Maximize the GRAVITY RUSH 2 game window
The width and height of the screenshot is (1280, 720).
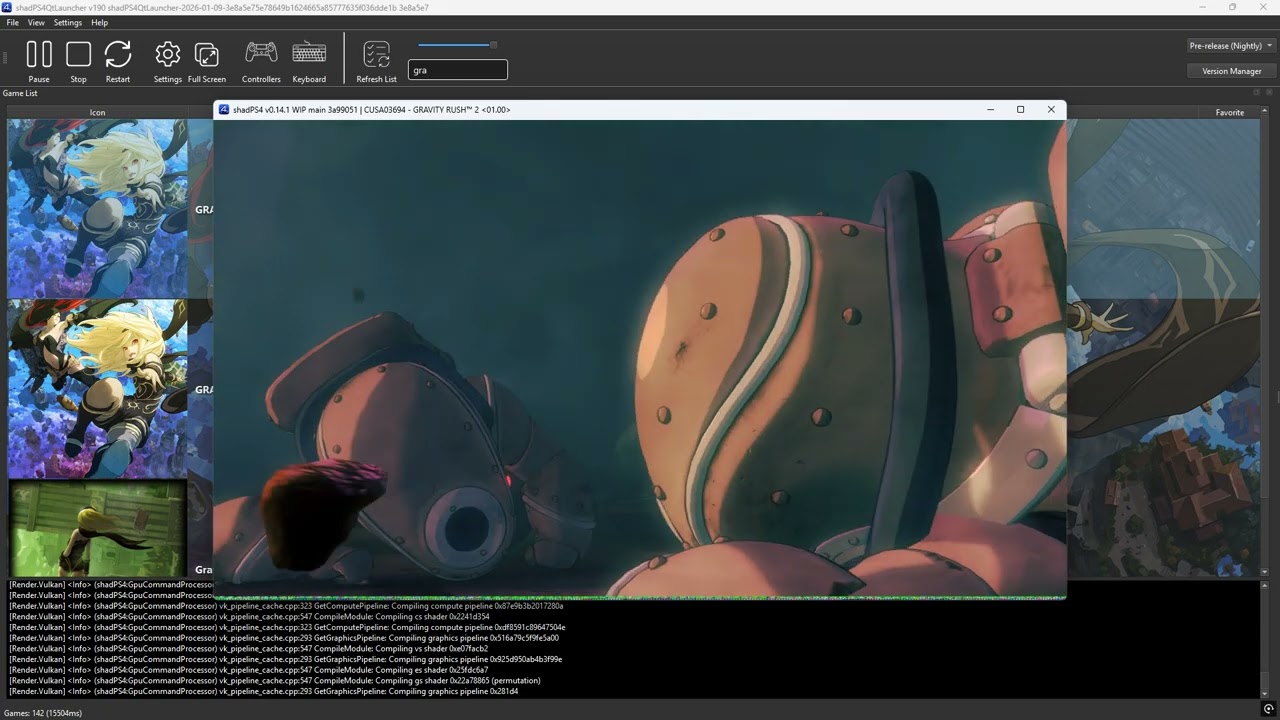(1020, 109)
